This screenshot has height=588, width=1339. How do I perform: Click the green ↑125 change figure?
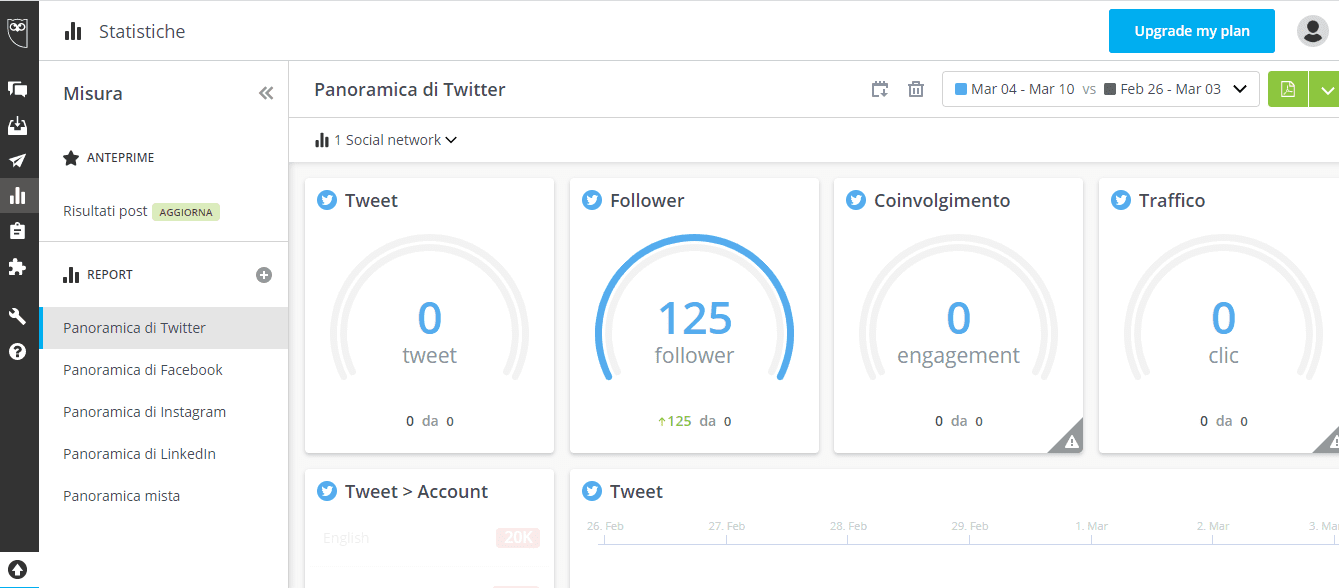tap(675, 421)
